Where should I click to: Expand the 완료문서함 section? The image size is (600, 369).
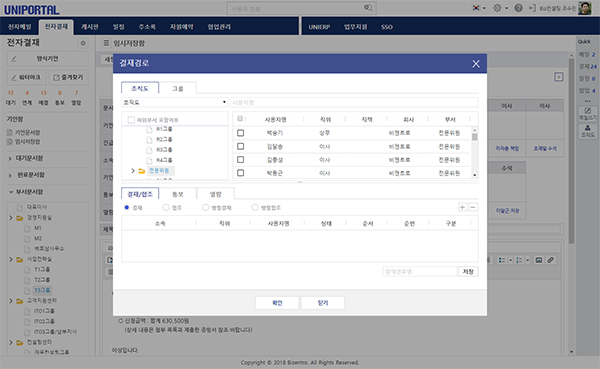click(10, 175)
